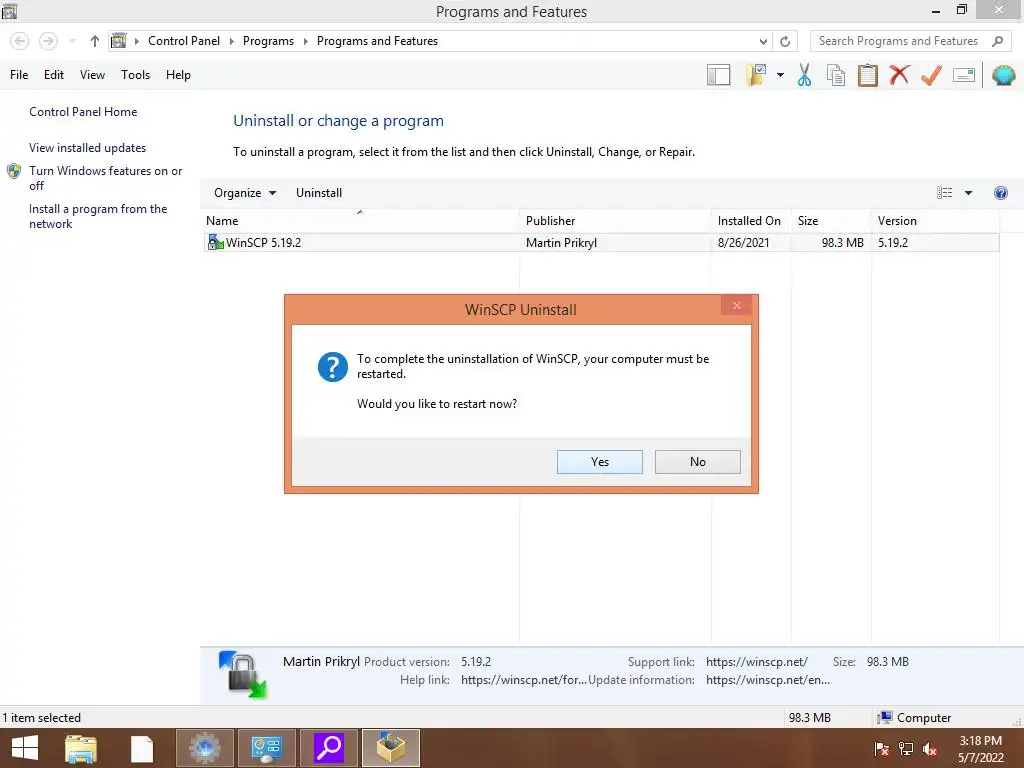Click the network tray icon
The image size is (1024, 768).
906,749
